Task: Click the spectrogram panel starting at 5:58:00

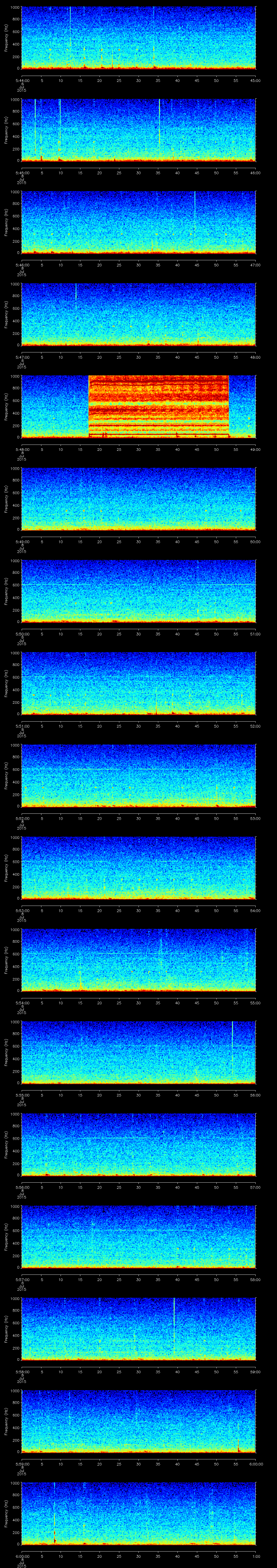Action: (138, 1329)
